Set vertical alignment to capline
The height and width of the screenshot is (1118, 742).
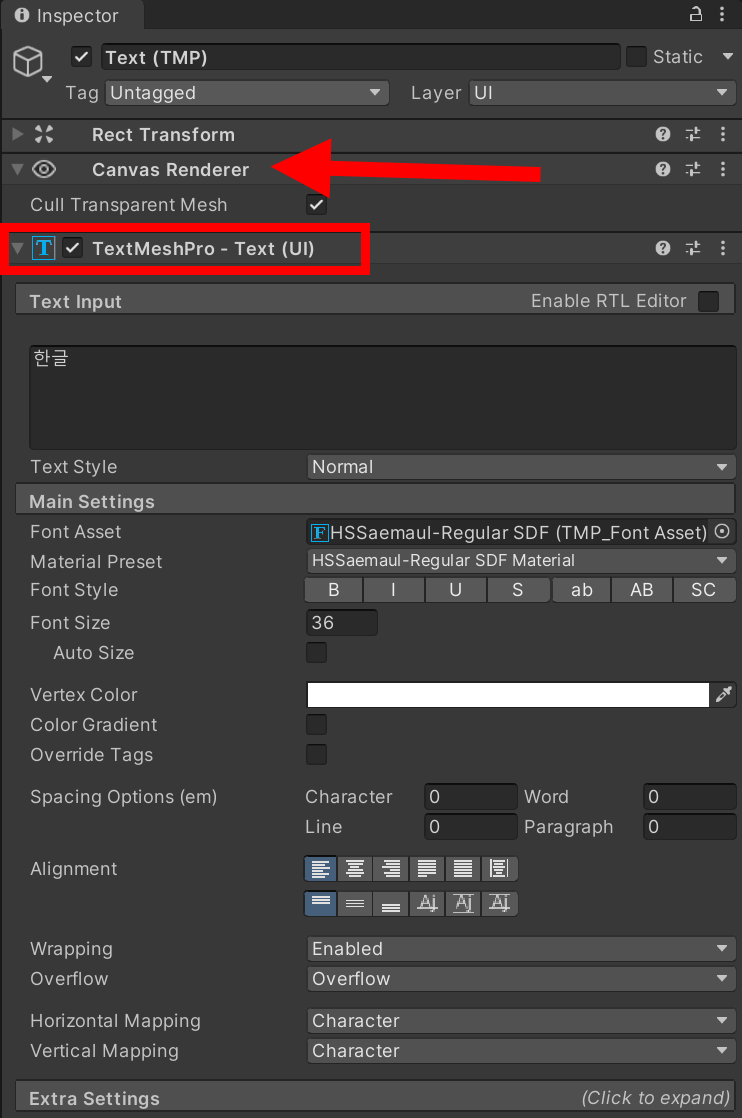click(x=500, y=903)
